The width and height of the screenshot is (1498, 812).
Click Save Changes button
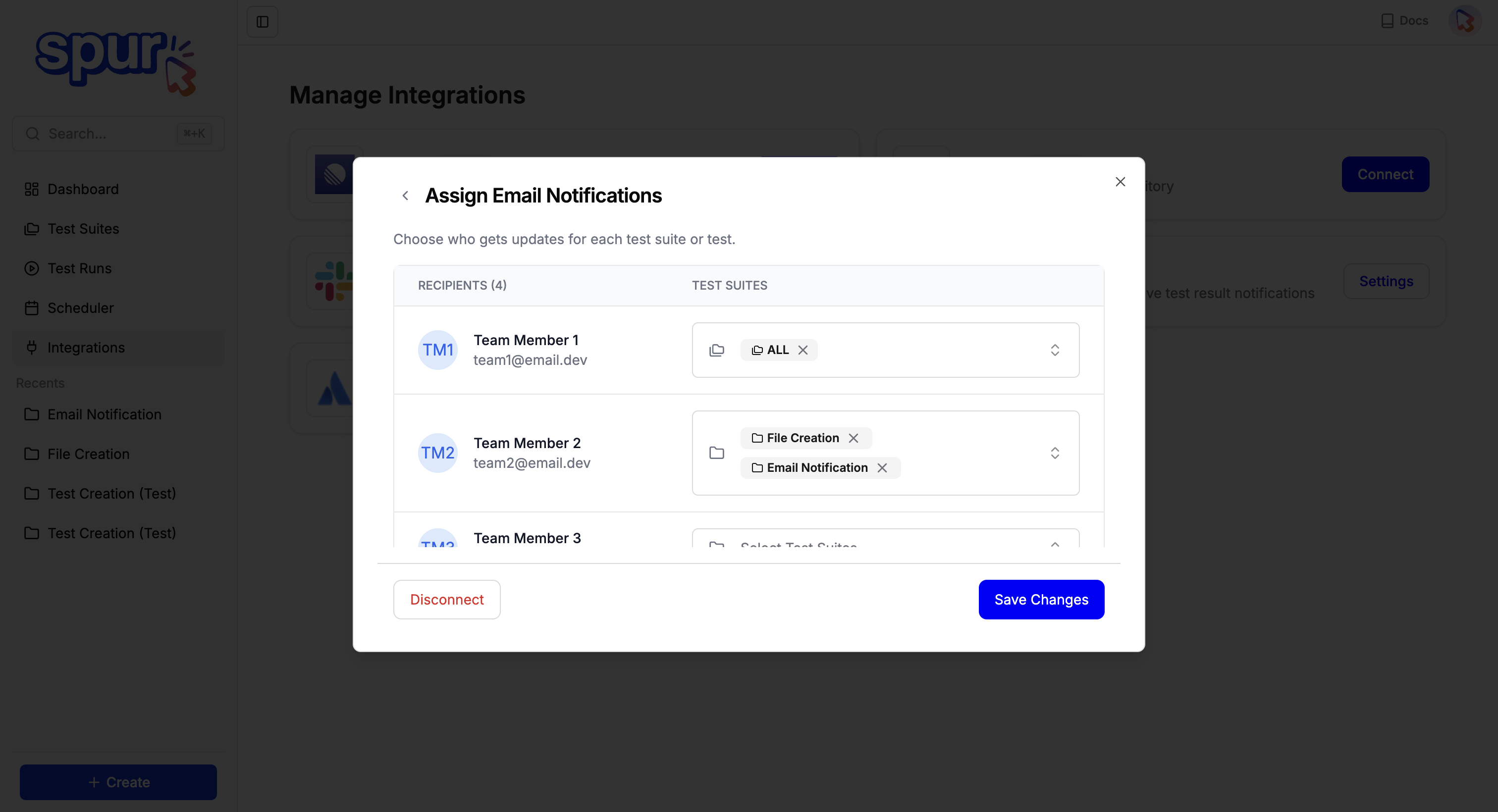[x=1040, y=599]
